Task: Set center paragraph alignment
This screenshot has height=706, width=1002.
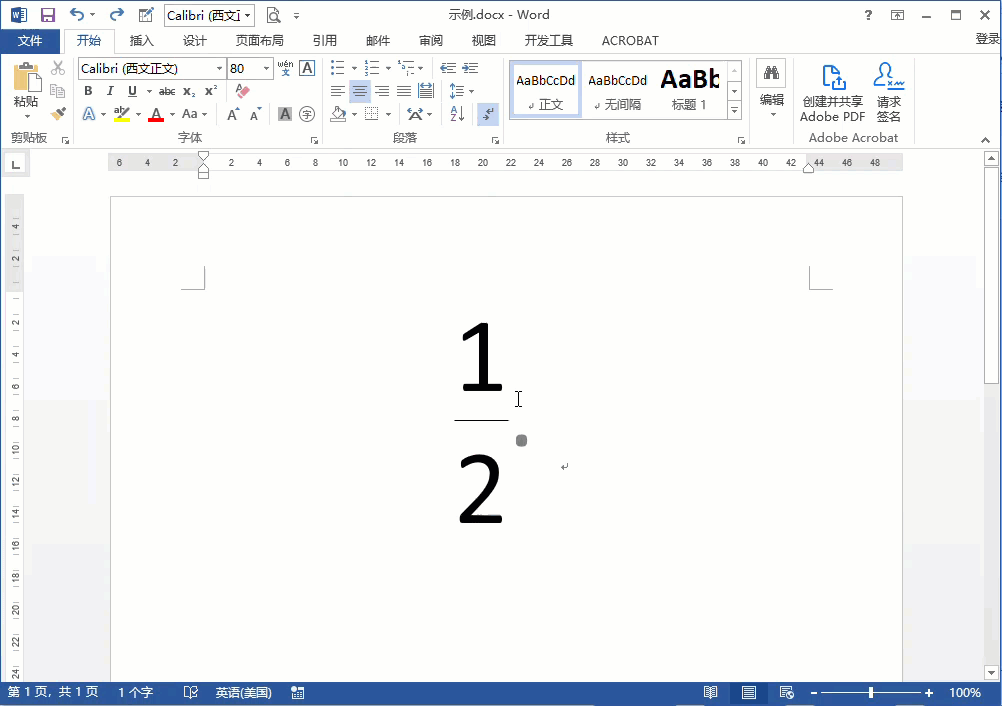Action: 360,91
